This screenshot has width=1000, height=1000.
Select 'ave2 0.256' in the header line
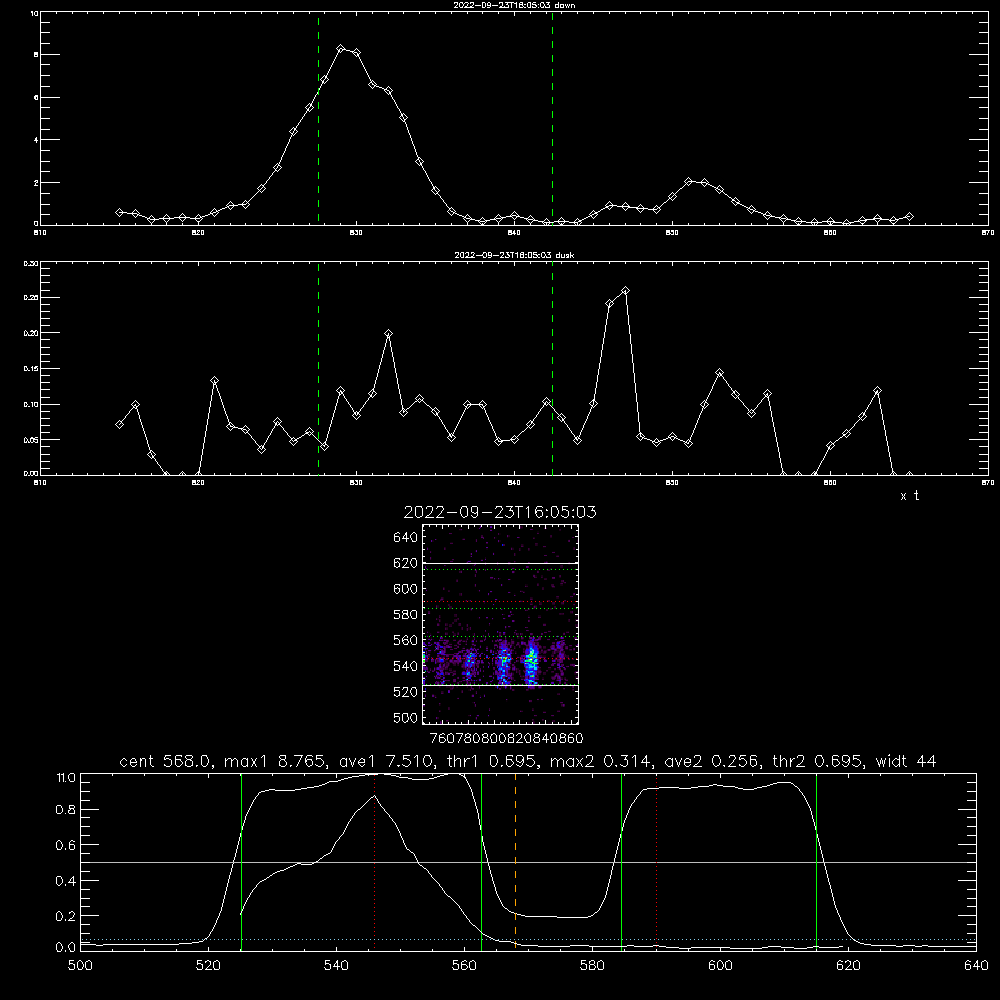pos(711,761)
